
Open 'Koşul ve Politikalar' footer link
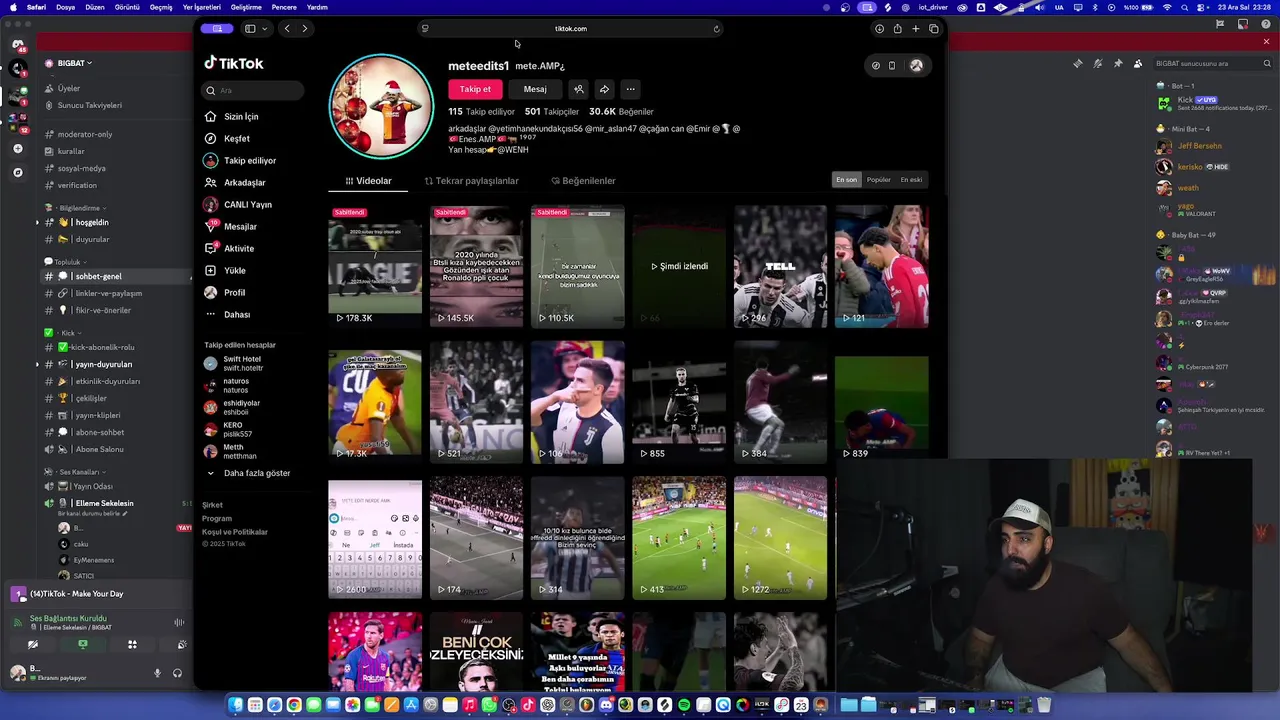pyautogui.click(x=234, y=532)
